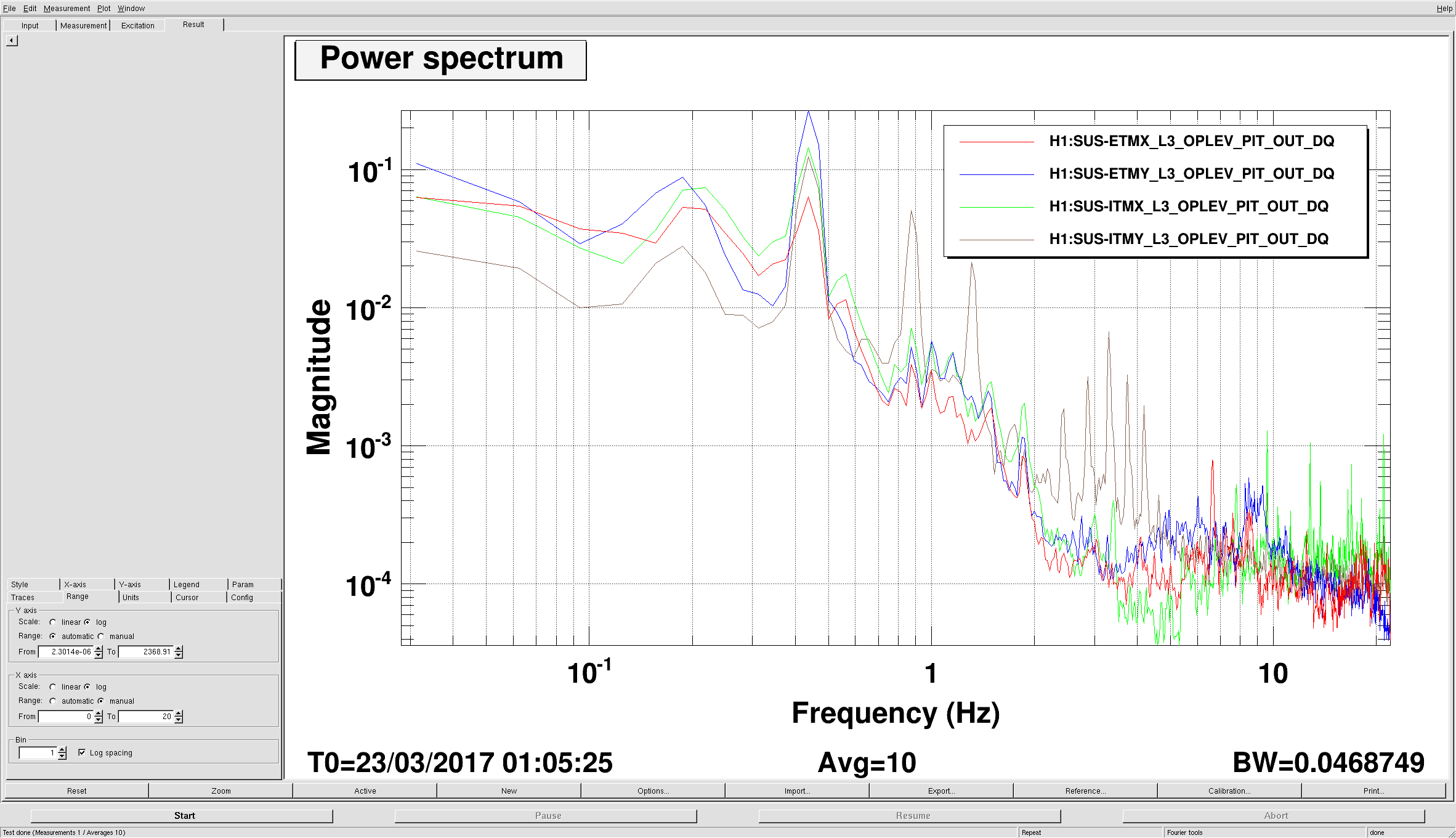Open the Plot menu

click(103, 8)
